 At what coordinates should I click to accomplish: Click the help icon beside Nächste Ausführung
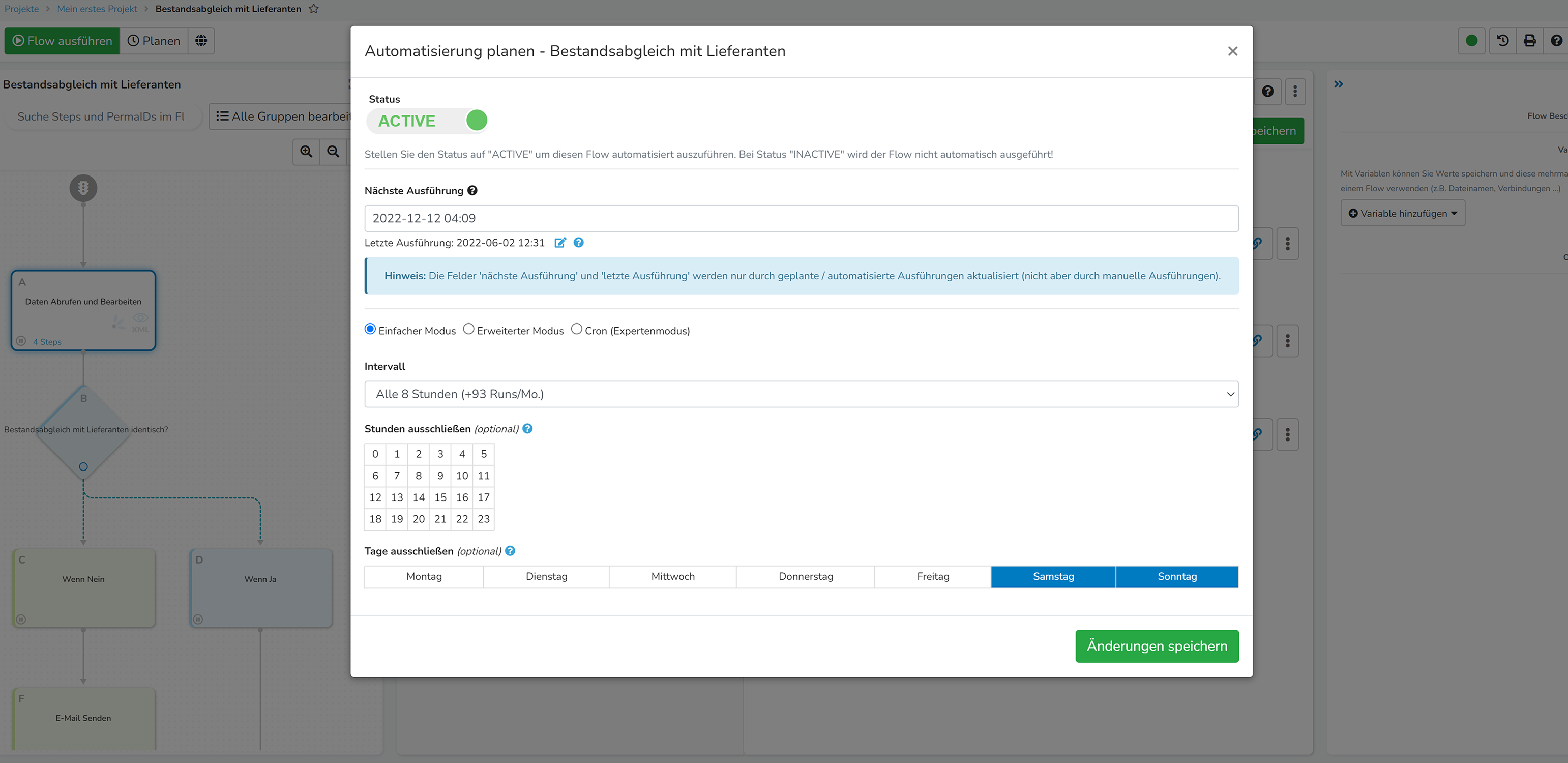tap(472, 191)
